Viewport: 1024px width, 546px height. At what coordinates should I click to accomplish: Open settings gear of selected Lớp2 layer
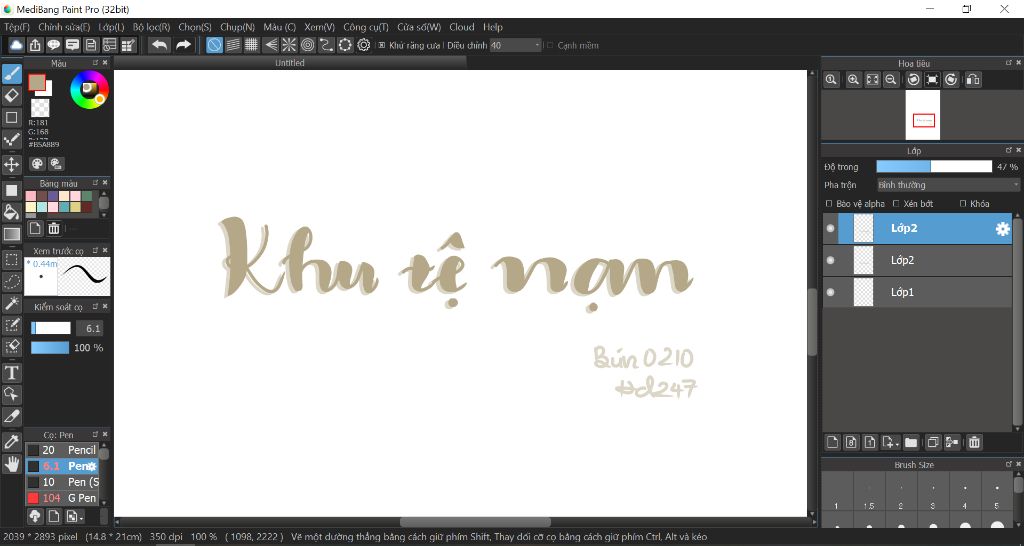pyautogui.click(x=1002, y=229)
